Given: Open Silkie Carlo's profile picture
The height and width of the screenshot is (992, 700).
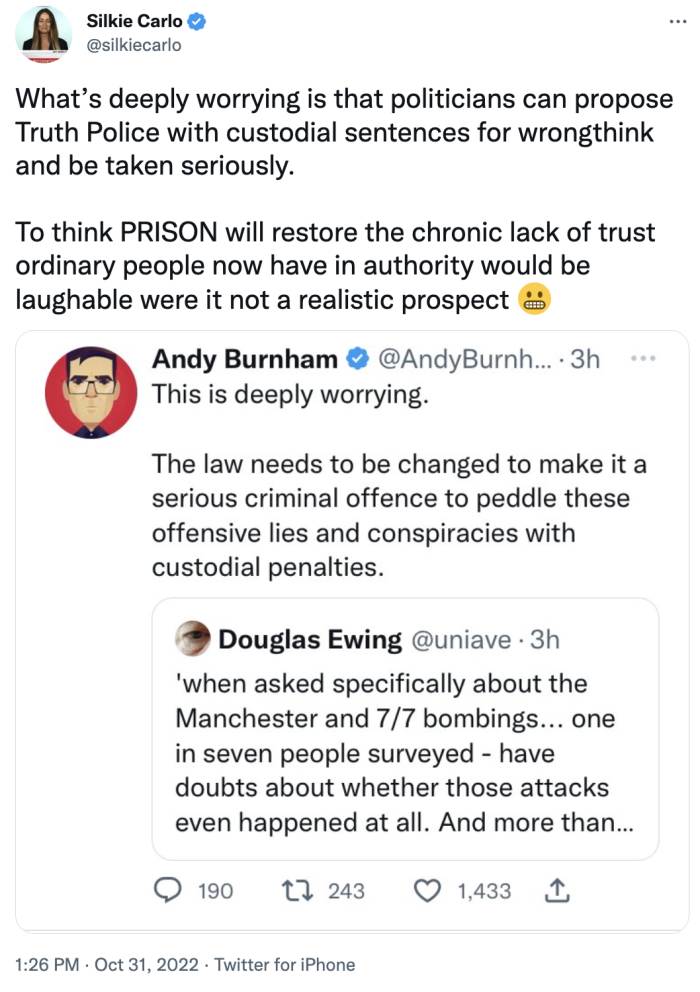Looking at the screenshot, I should tap(44, 34).
